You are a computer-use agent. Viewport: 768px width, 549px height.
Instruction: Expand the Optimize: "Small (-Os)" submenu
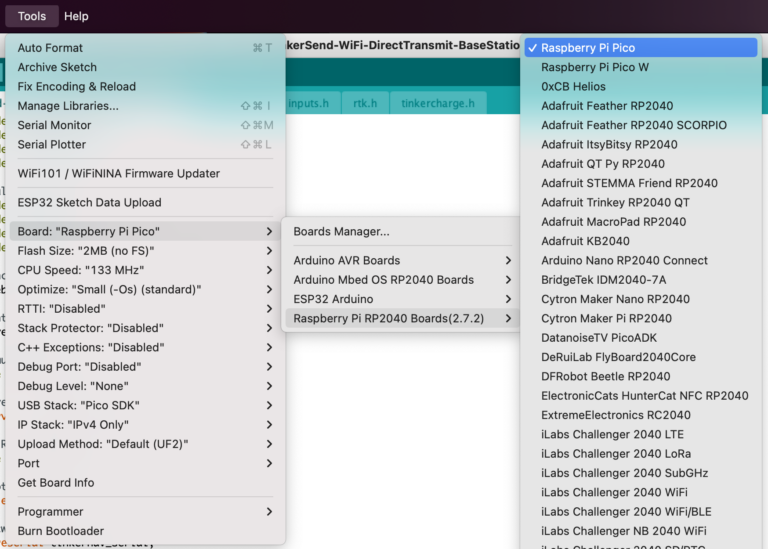145,289
